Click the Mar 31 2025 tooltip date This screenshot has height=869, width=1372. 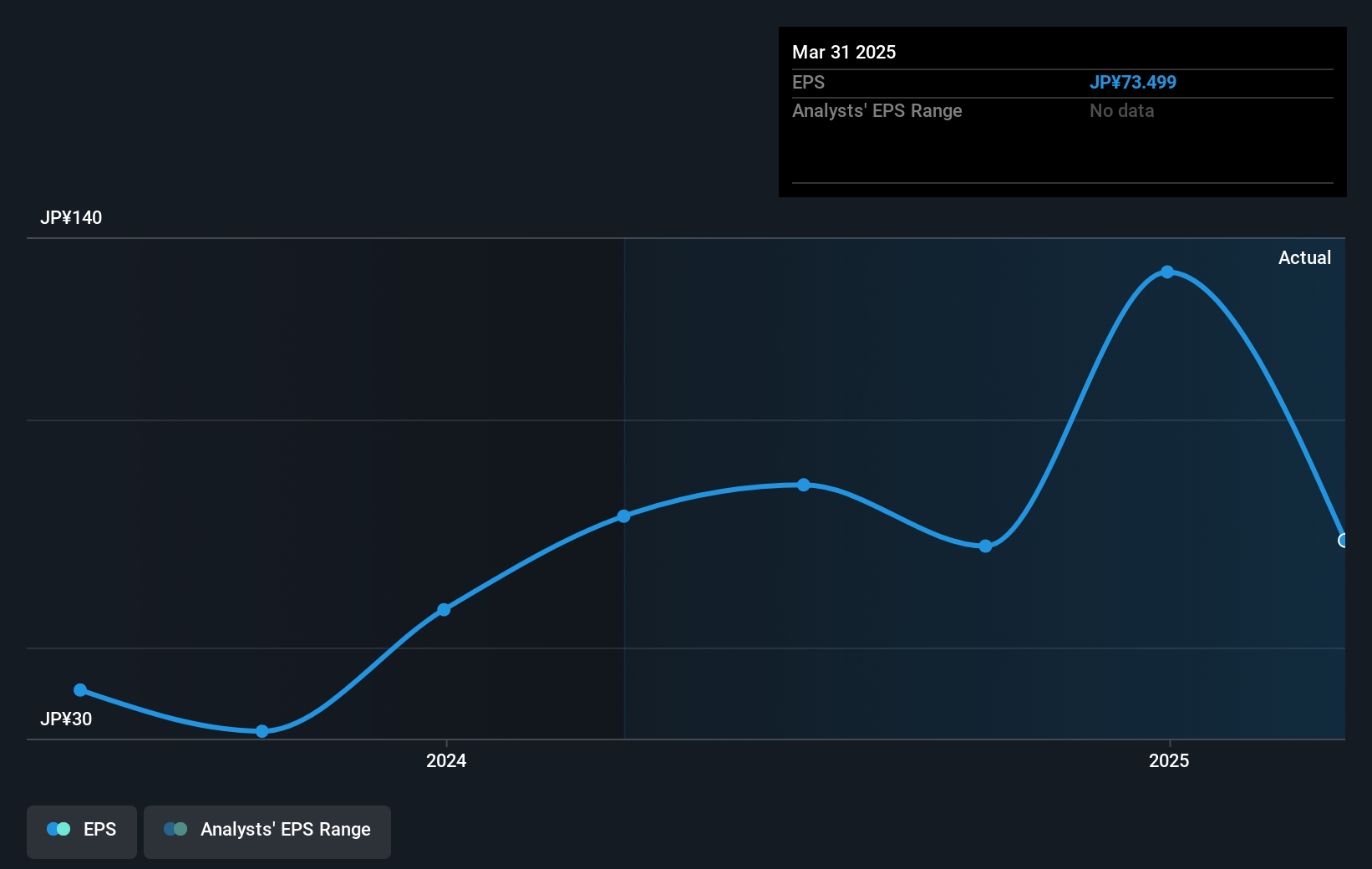tap(844, 52)
